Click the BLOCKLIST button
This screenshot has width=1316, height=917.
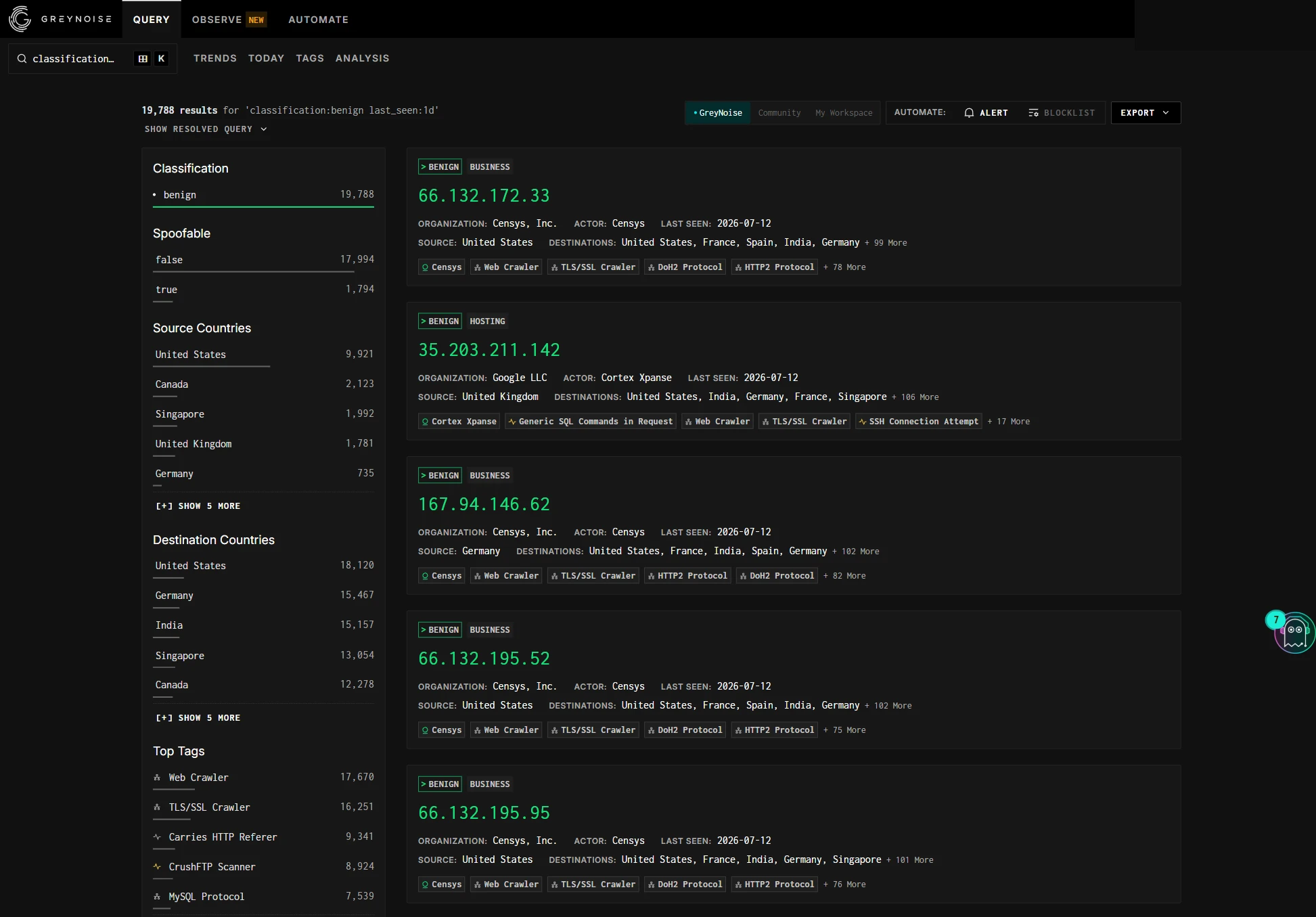click(1062, 113)
